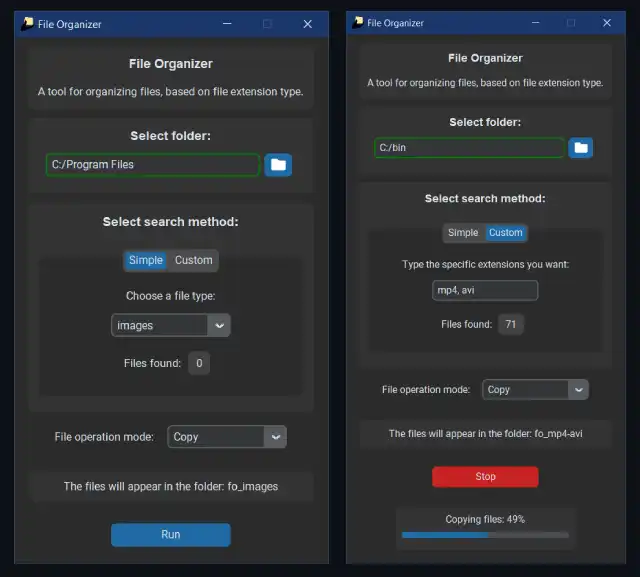Click 'Select search method:' heading in right window
Screen dimensions: 640x577
tap(485, 199)
